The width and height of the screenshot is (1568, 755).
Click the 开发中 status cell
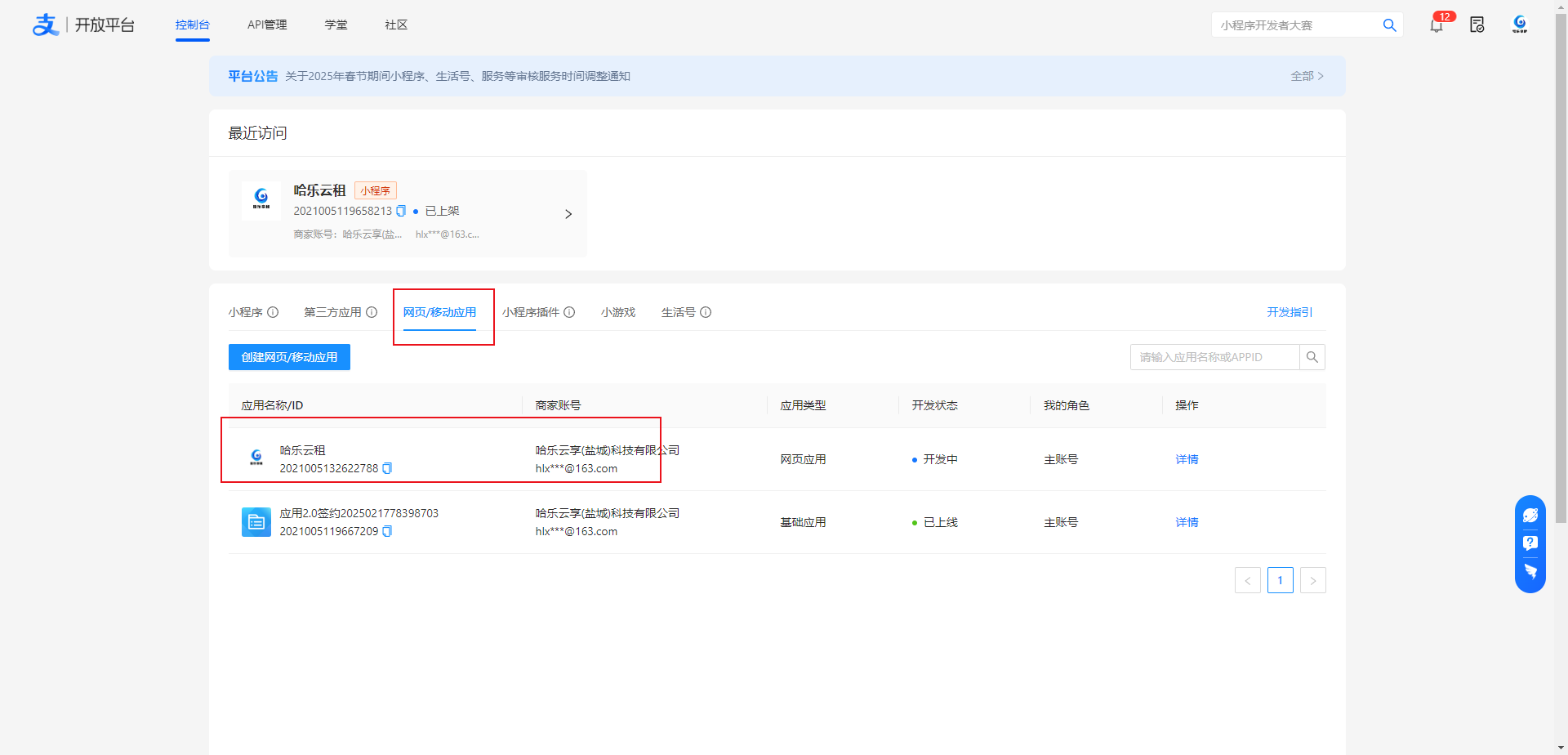point(935,459)
